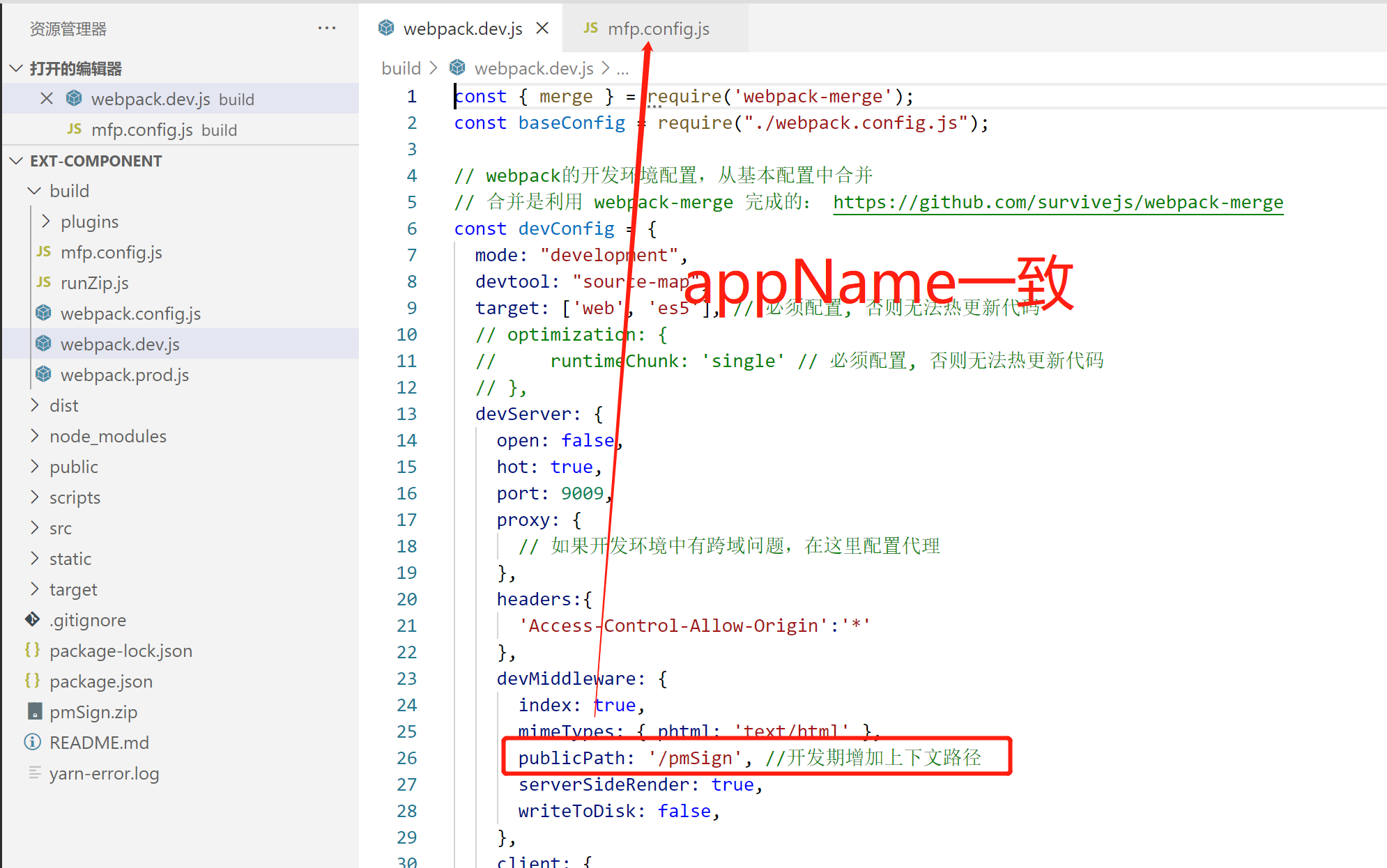
Task: Collapse the open editors section
Action: point(17,68)
